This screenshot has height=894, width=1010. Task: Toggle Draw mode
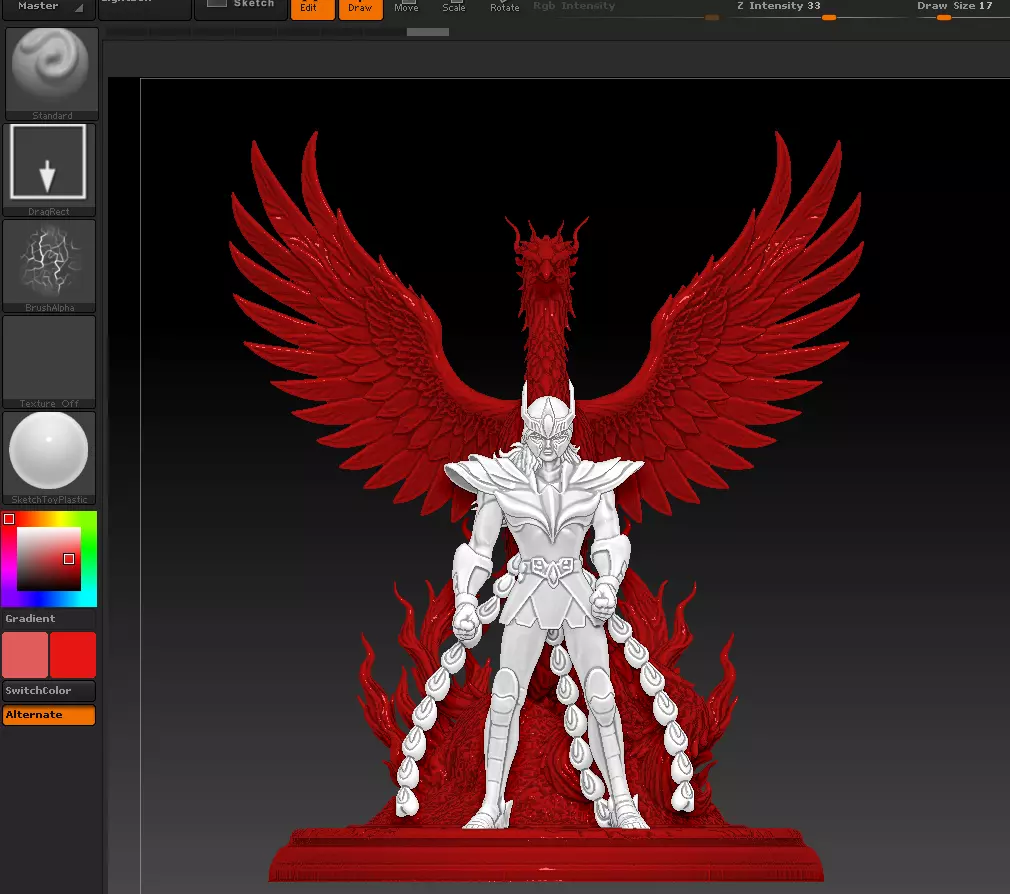point(361,8)
